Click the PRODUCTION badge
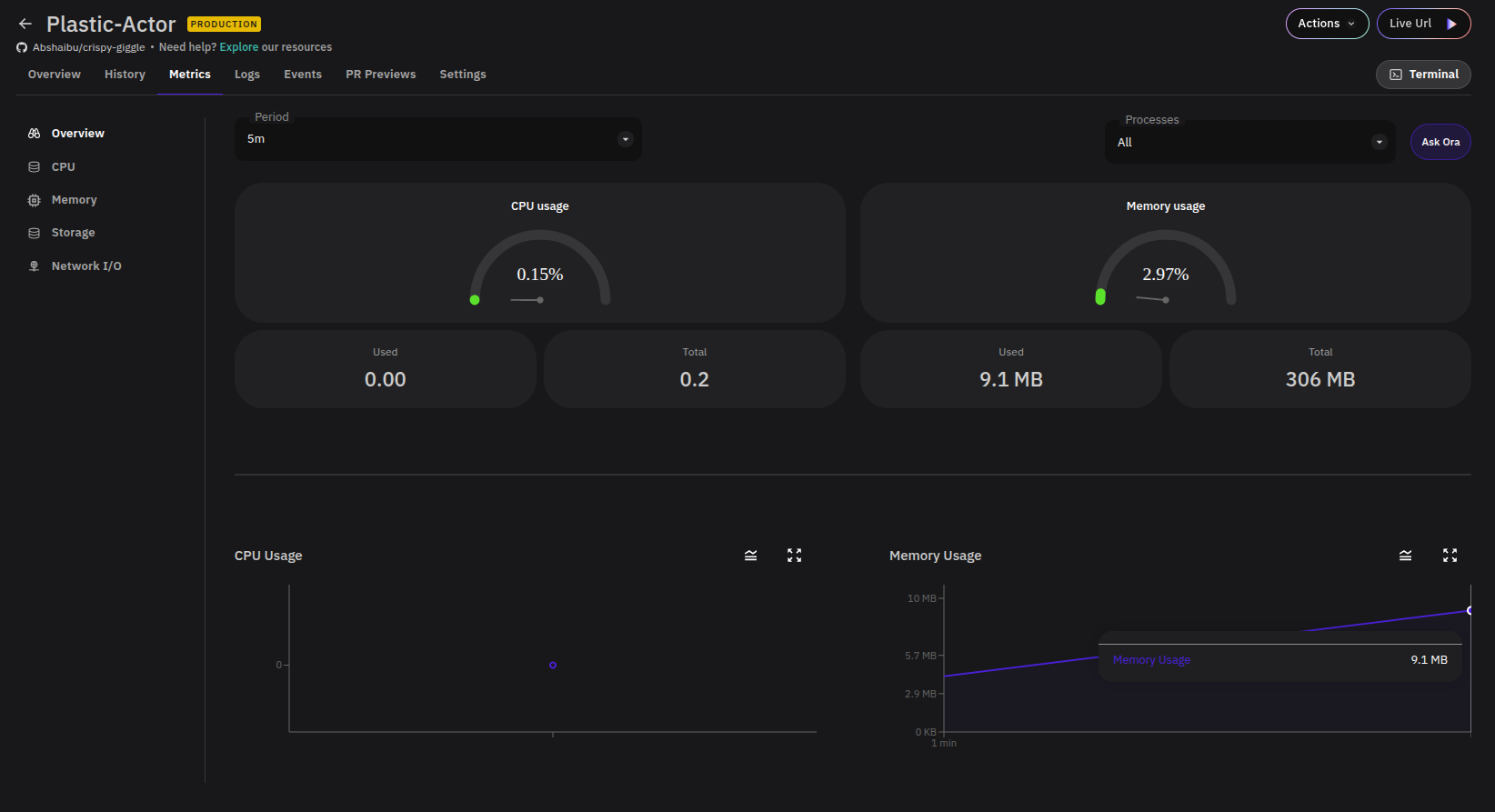 tap(224, 25)
